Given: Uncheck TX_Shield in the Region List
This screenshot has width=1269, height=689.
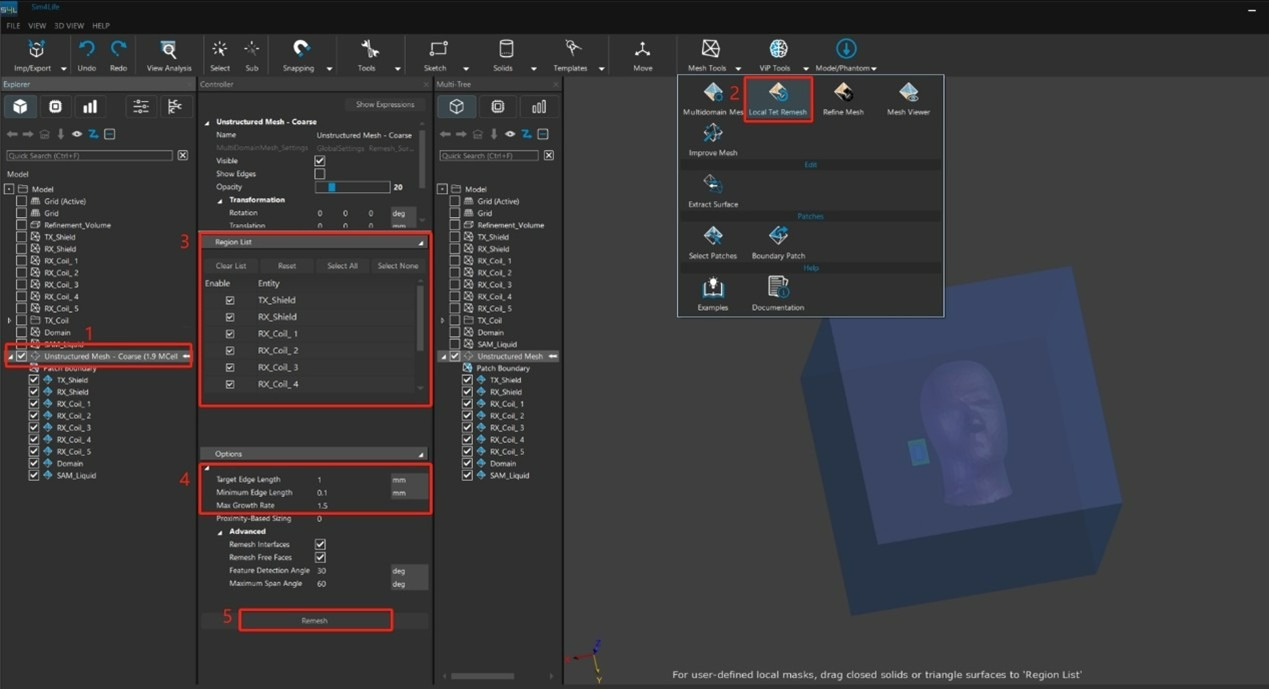Looking at the screenshot, I should point(230,300).
